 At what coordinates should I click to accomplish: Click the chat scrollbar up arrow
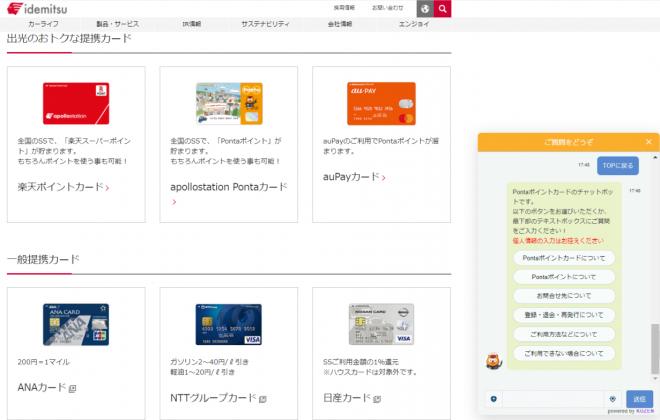[x=655, y=157]
